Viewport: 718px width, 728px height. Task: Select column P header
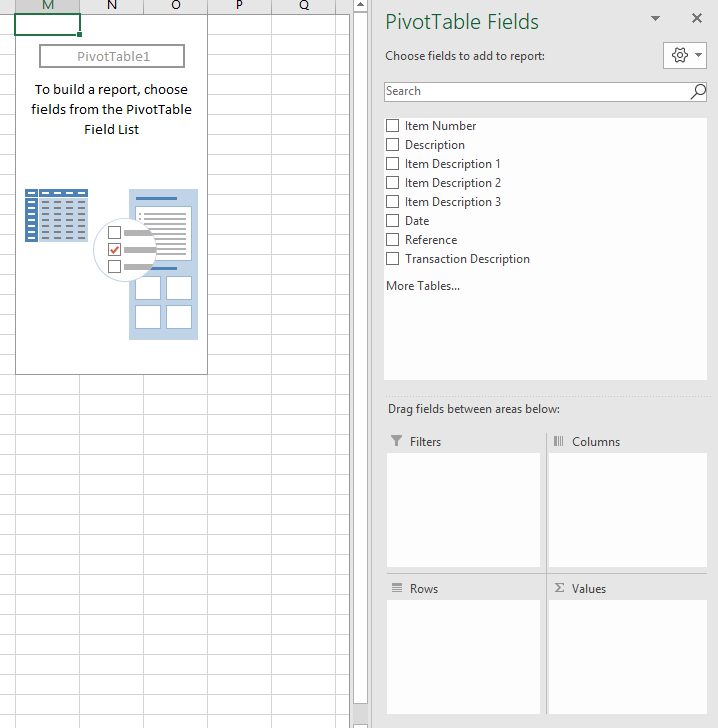coord(240,6)
